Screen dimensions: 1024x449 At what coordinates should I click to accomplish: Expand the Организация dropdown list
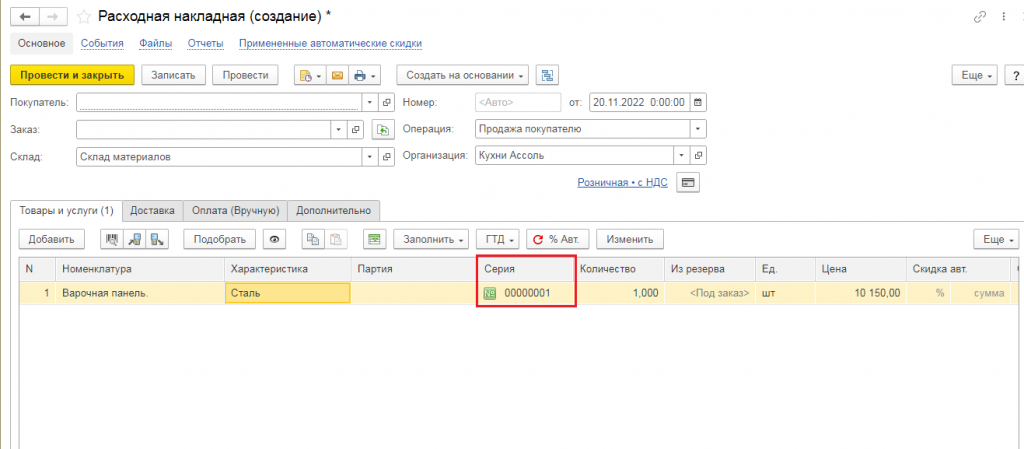coord(682,156)
